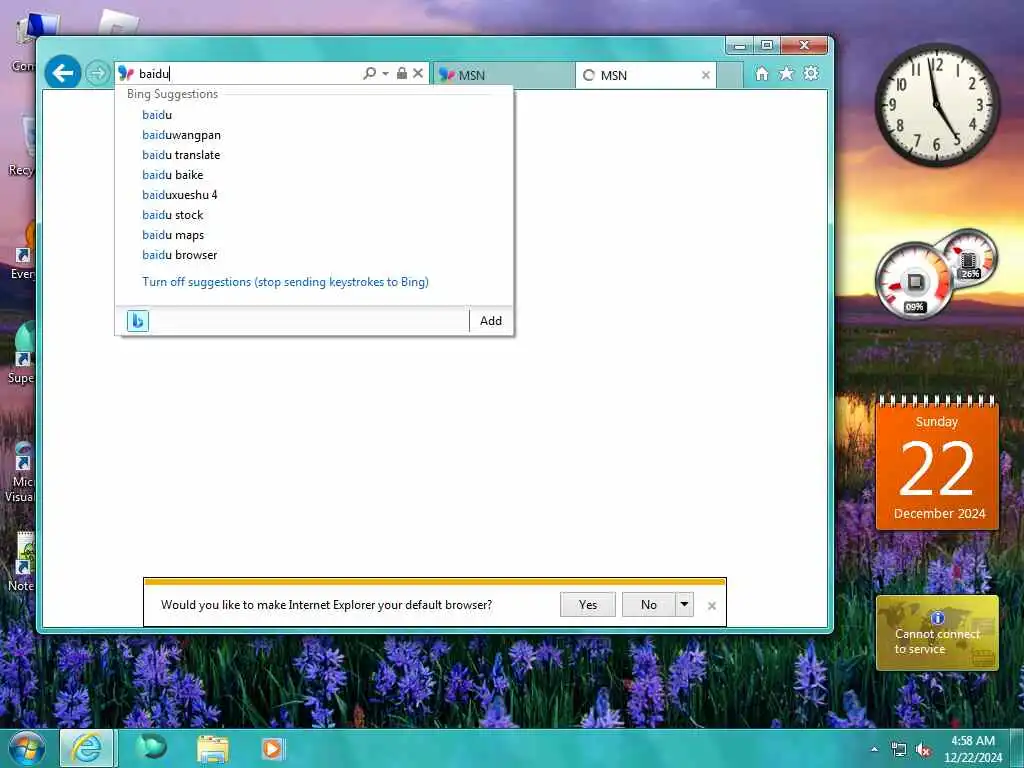Open the Windows Start orb
This screenshot has height=768, width=1024.
click(27, 748)
